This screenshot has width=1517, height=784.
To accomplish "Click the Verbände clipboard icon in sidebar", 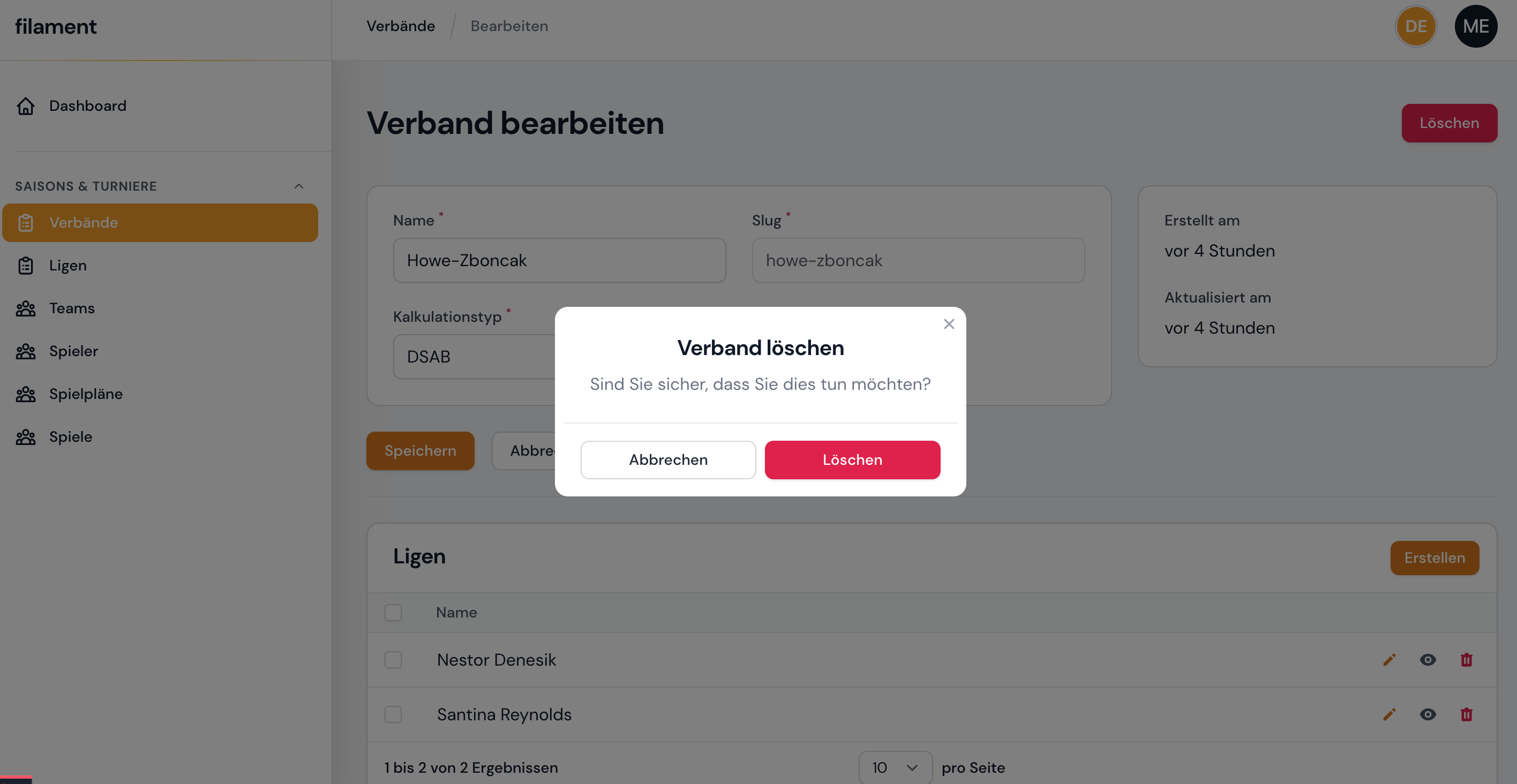I will click(25, 222).
